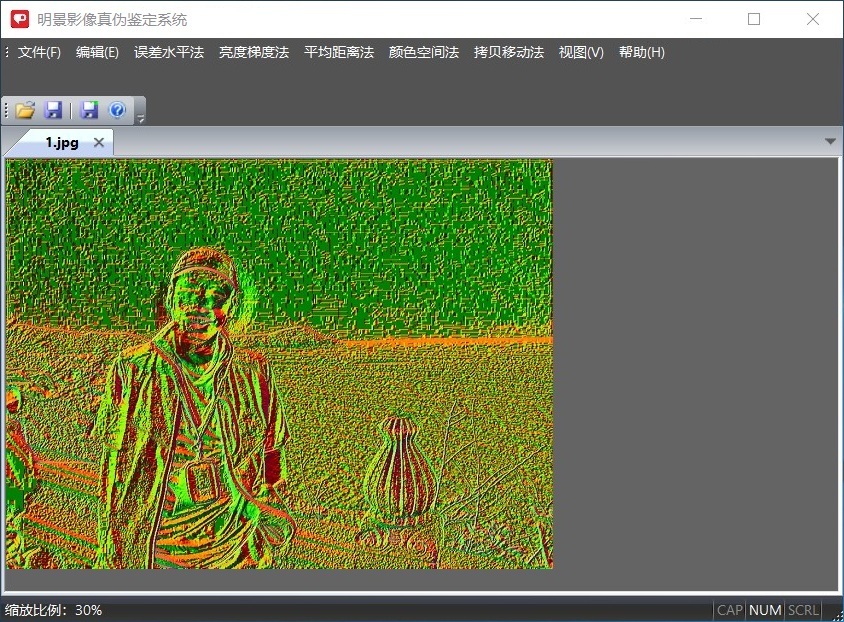
Task: Switch to the 1.jpg document tab
Action: pos(61,142)
